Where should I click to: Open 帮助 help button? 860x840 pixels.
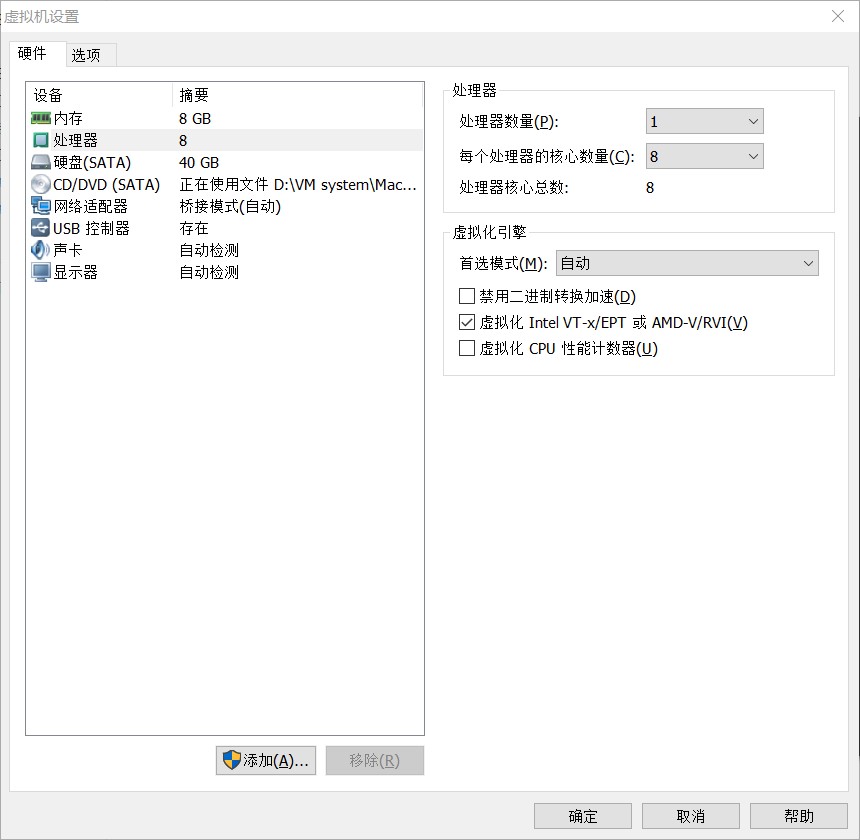799,816
